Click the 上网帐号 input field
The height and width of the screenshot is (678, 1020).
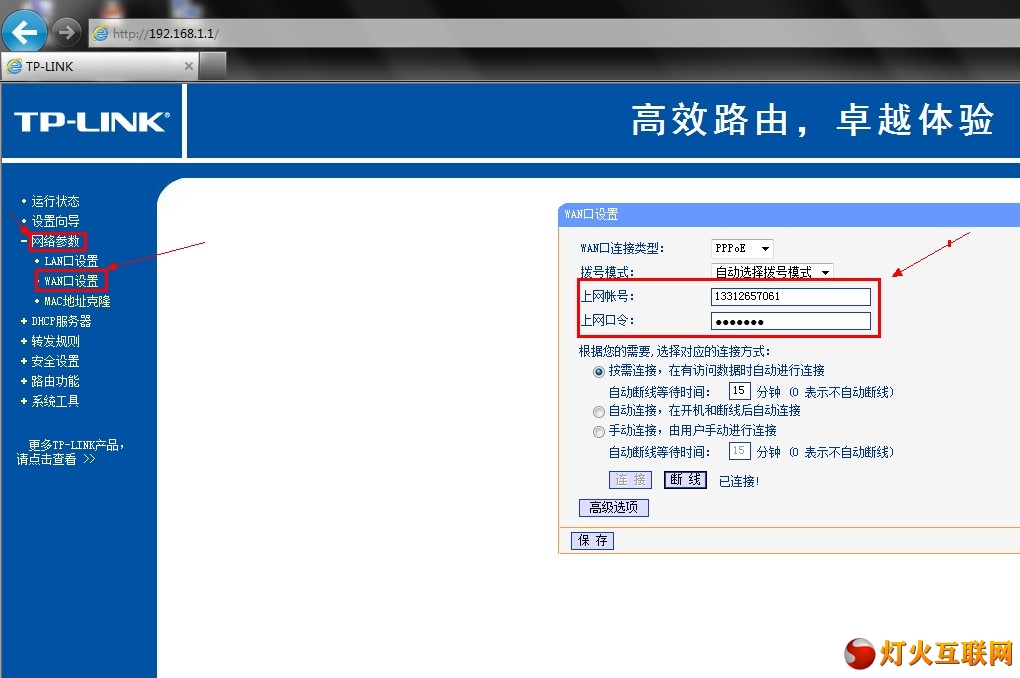[x=790, y=297]
